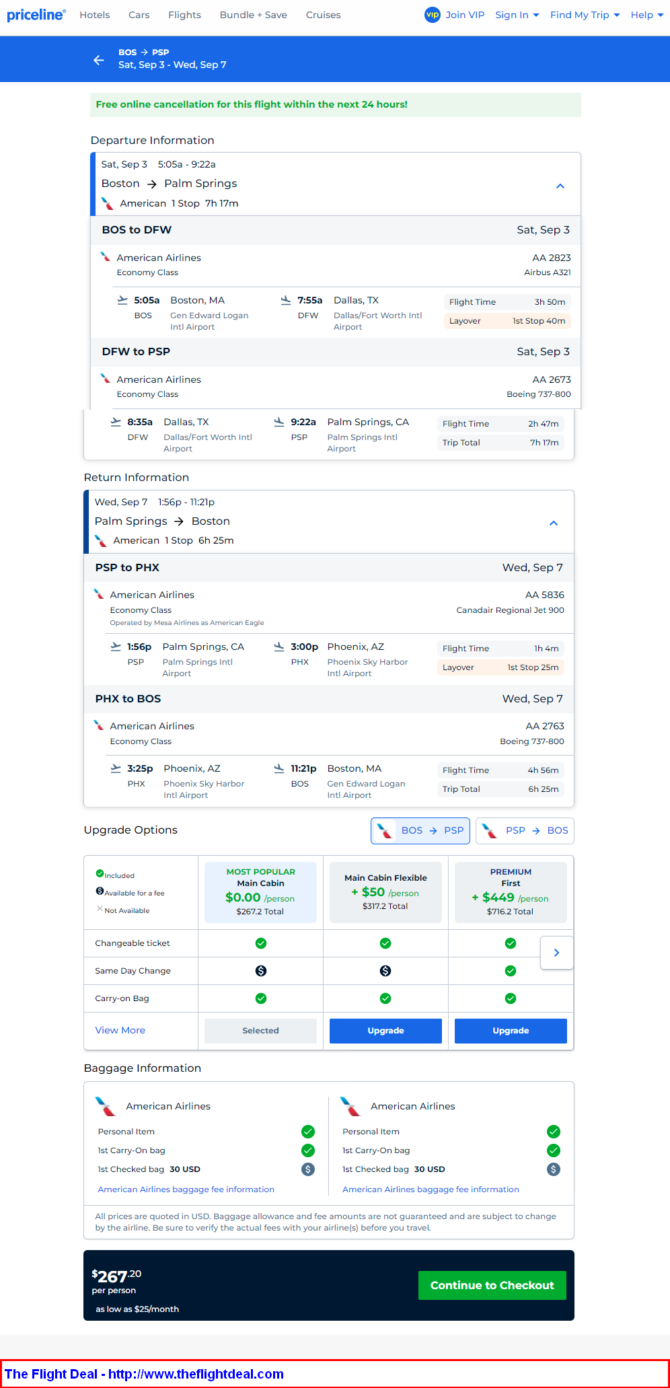Open left American Airlines baggage fee information link
The image size is (670, 1388).
click(186, 1189)
